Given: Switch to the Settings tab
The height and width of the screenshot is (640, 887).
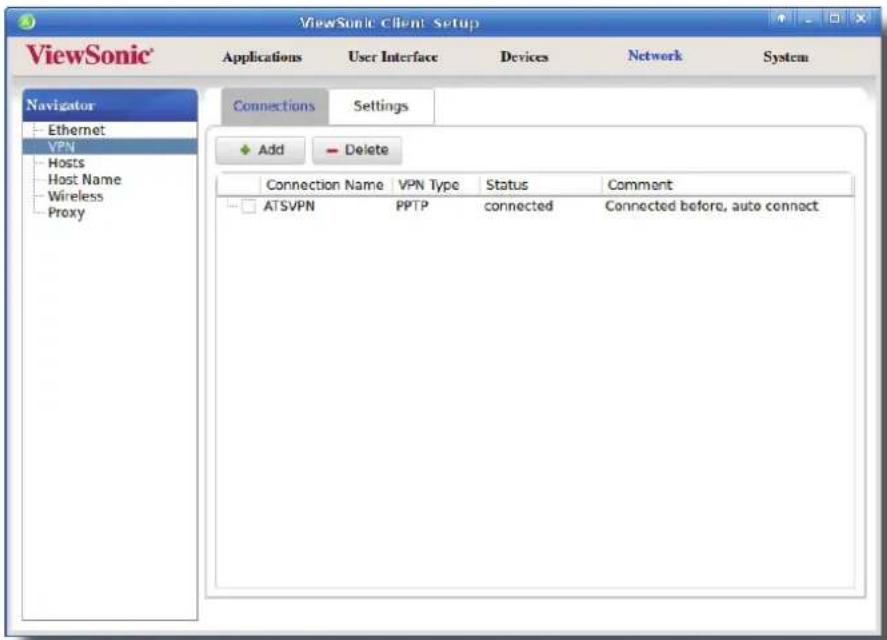Looking at the screenshot, I should pyautogui.click(x=381, y=106).
